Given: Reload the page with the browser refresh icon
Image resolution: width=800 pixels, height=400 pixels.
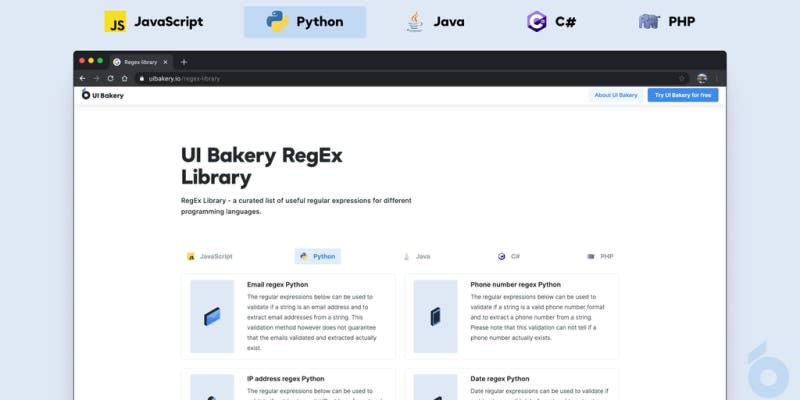Looking at the screenshot, I should click(110, 78).
